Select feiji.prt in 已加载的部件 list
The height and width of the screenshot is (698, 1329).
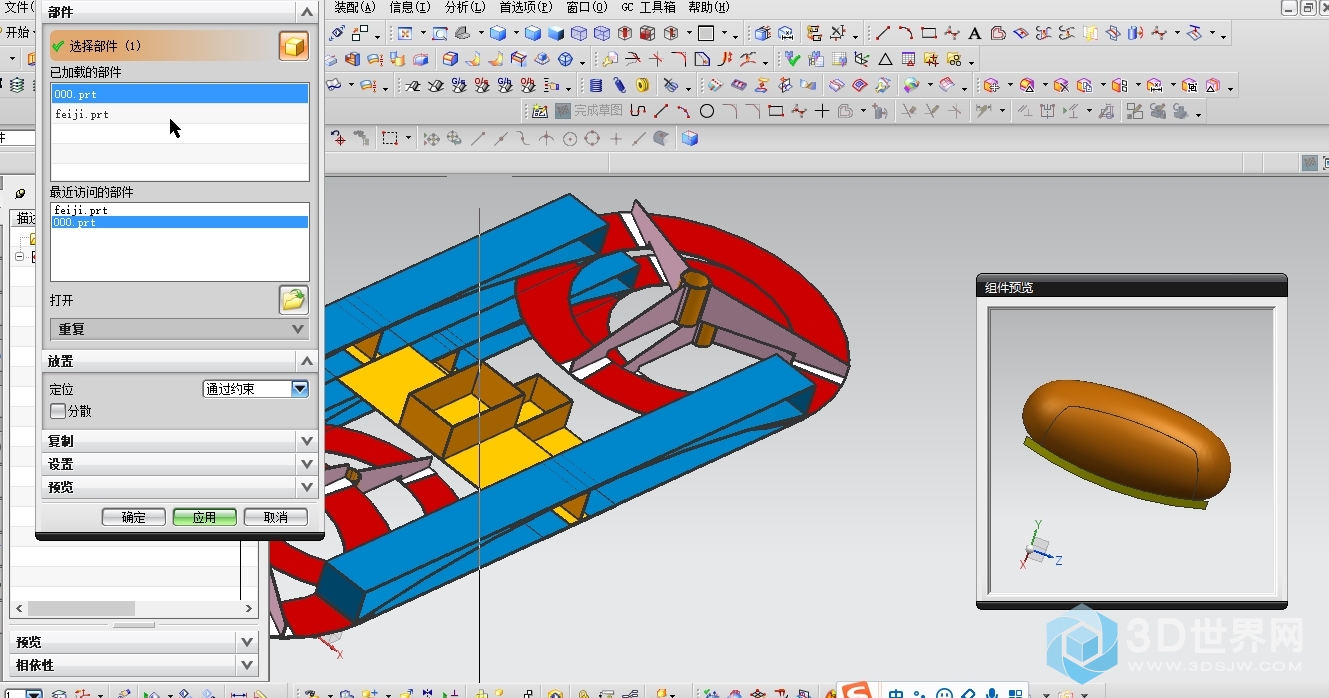tap(82, 115)
